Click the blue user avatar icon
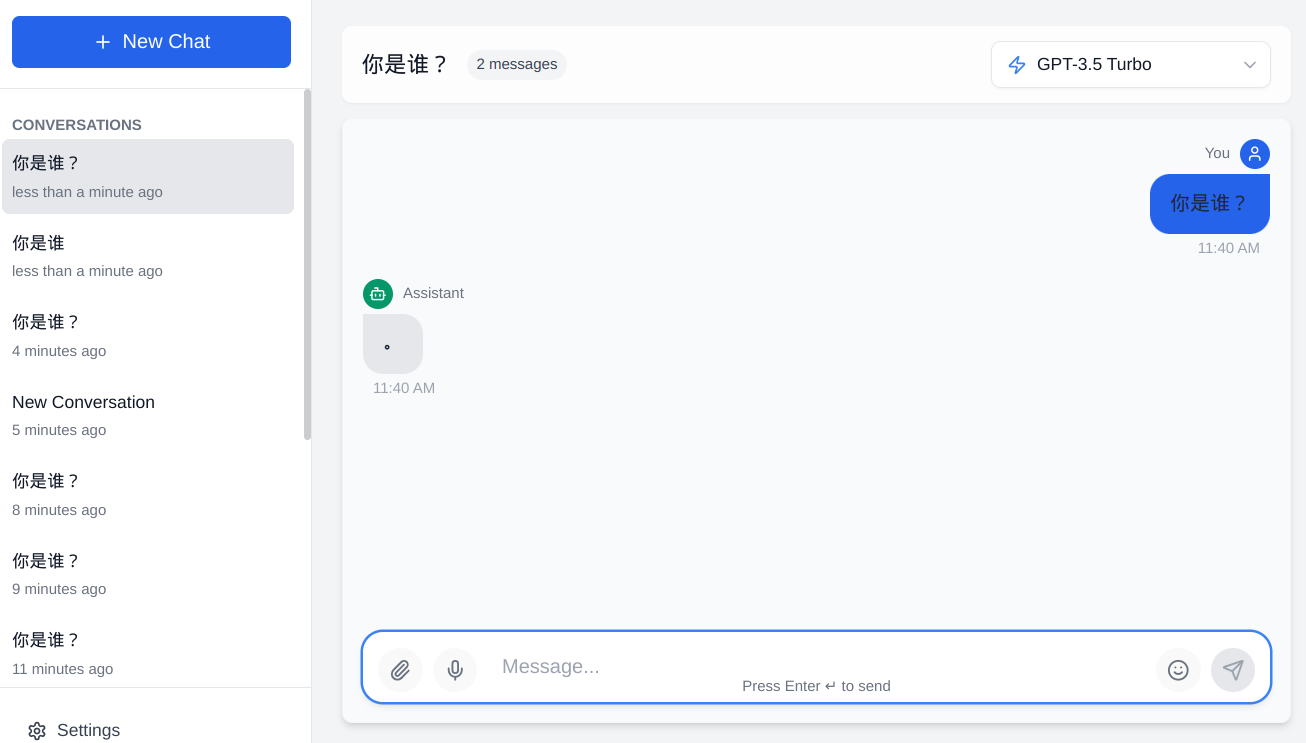The image size is (1306, 743). (x=1255, y=154)
